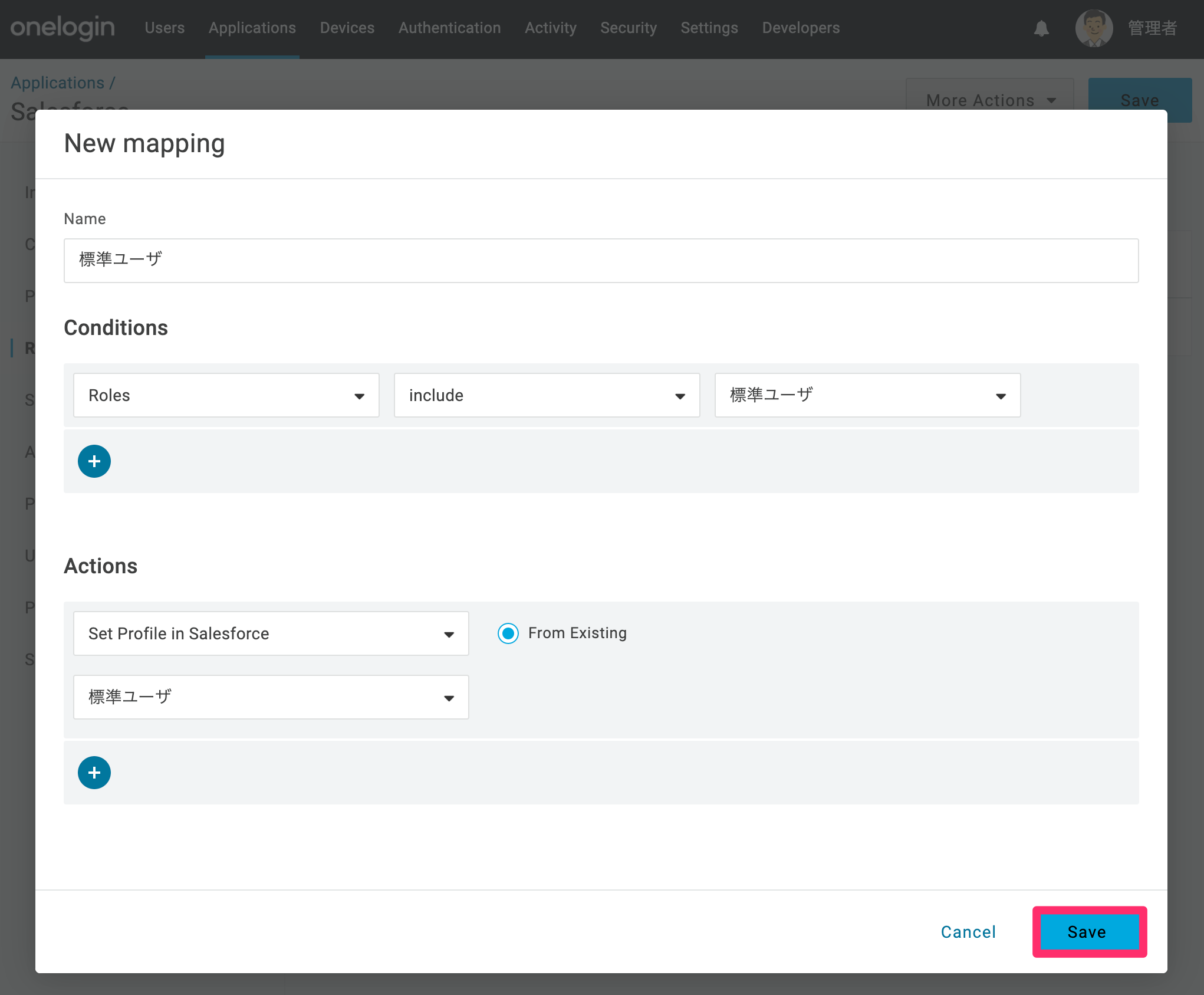Open the Devices menu

pos(347,28)
